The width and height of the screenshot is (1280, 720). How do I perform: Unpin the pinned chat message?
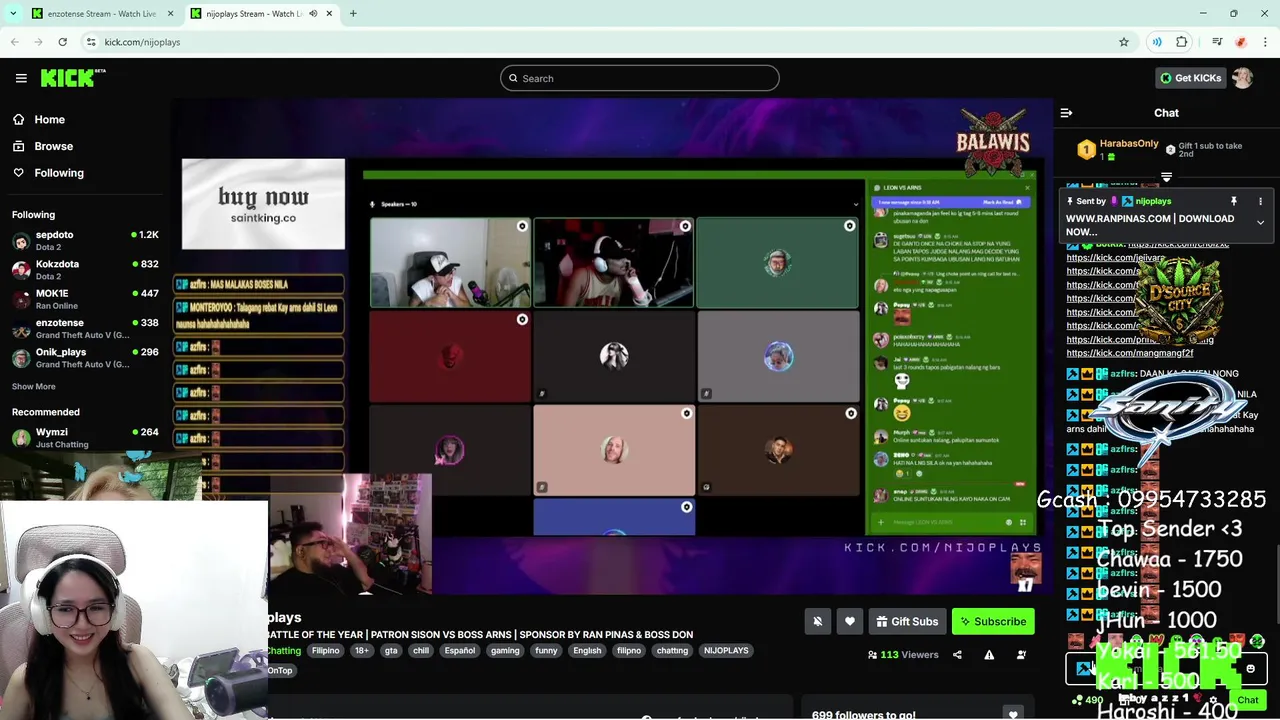click(1234, 201)
